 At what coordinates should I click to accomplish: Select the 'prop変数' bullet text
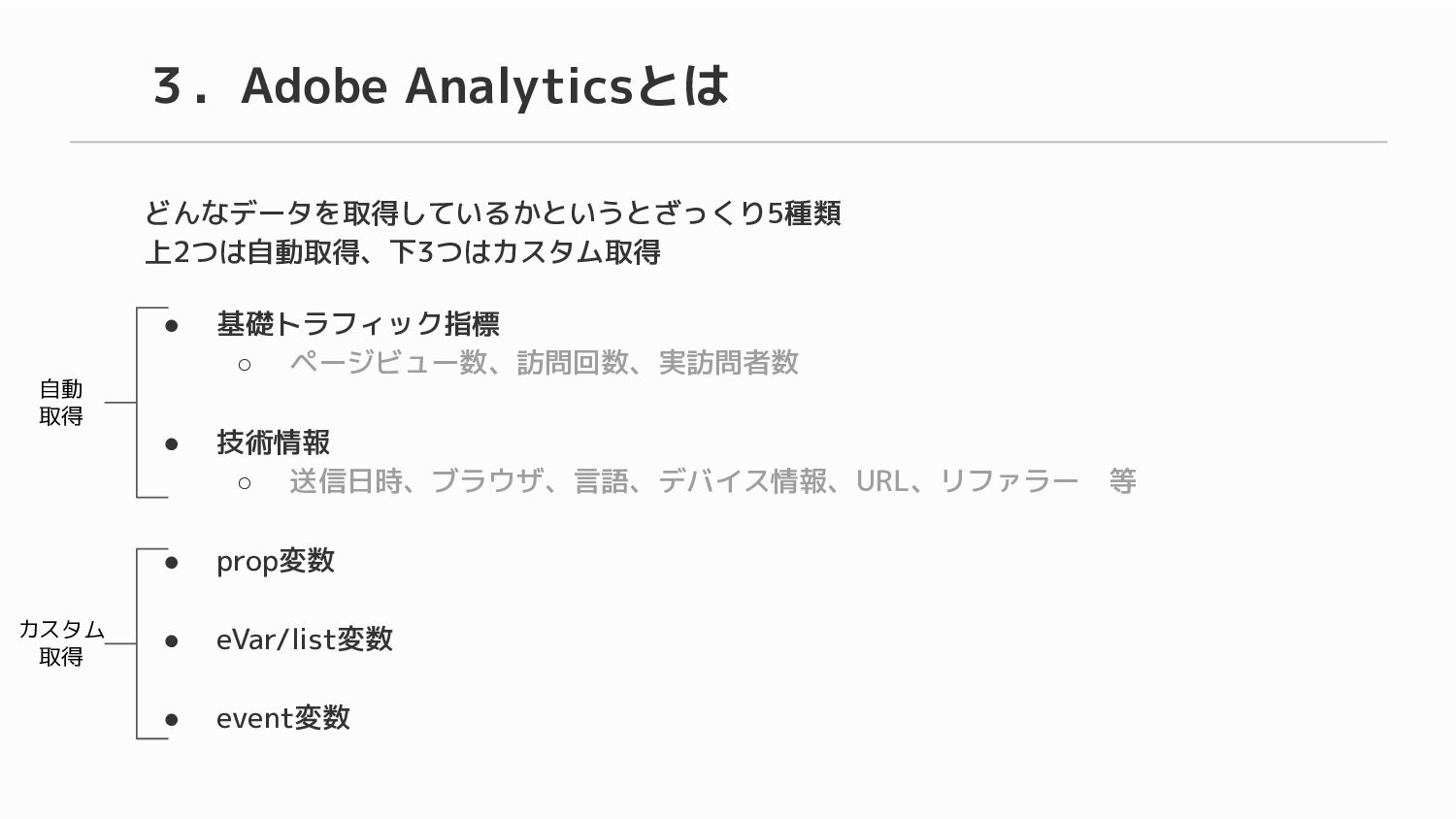tap(276, 561)
